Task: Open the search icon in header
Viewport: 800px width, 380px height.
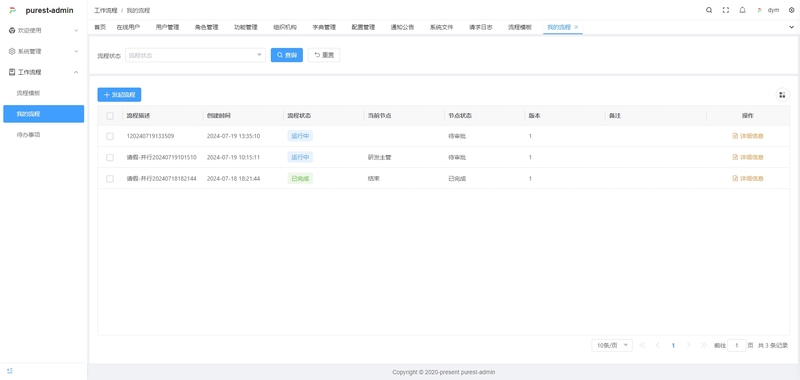Action: pos(709,10)
